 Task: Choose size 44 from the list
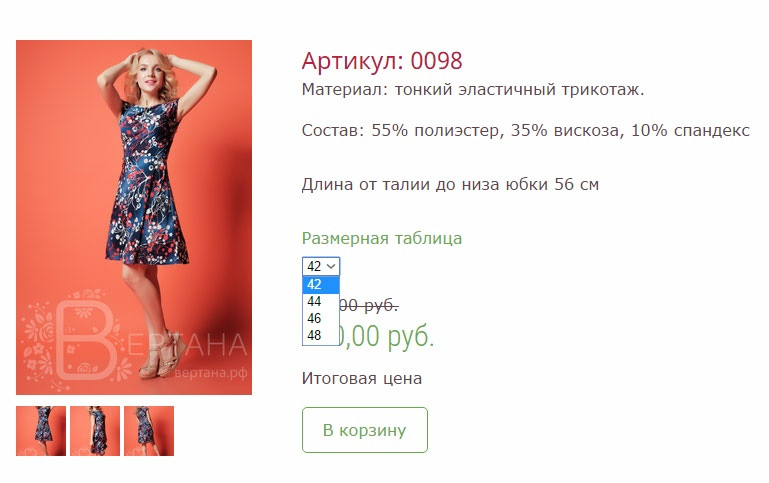[321, 301]
